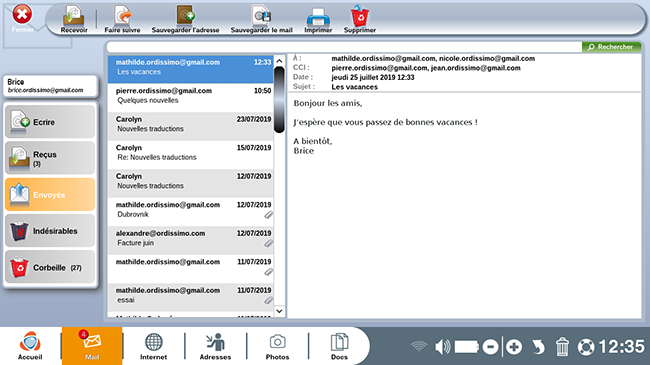Viewport: 650px width, 365px height.
Task: Forward email with Faire suivre
Action: (x=122, y=19)
